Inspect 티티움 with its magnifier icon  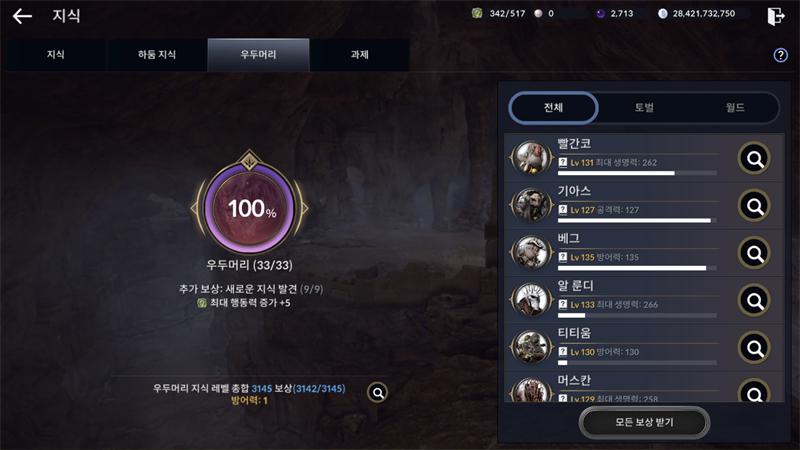pos(754,348)
